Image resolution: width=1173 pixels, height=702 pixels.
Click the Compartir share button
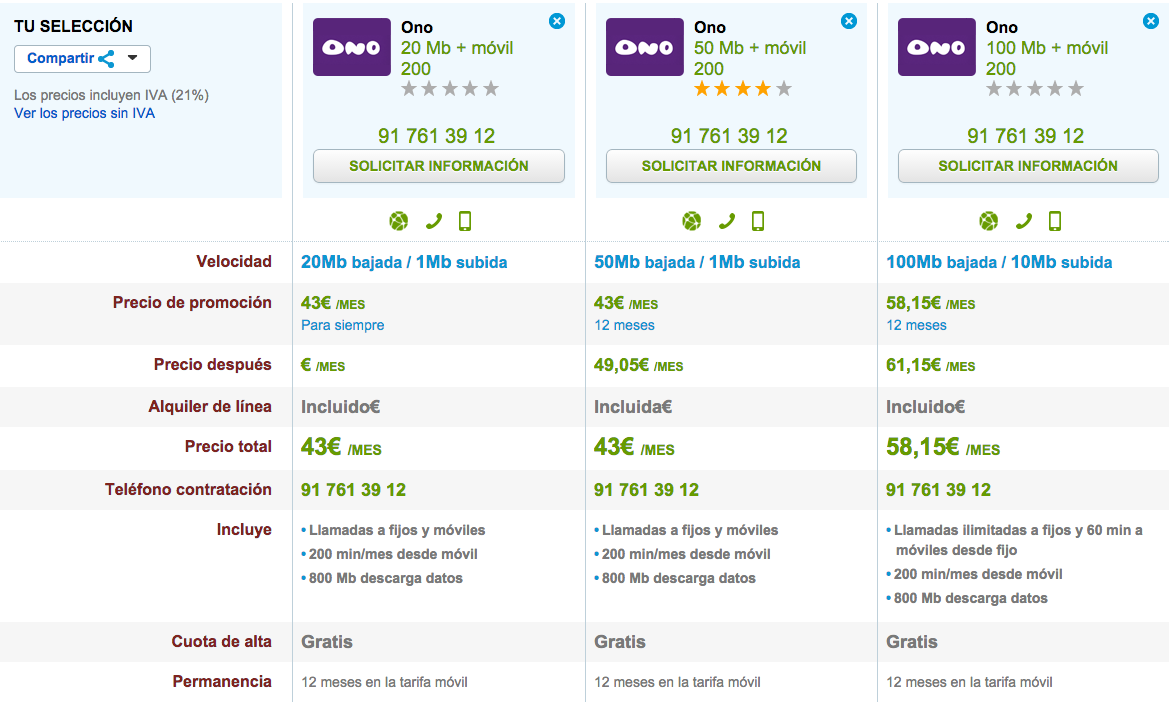(x=82, y=58)
